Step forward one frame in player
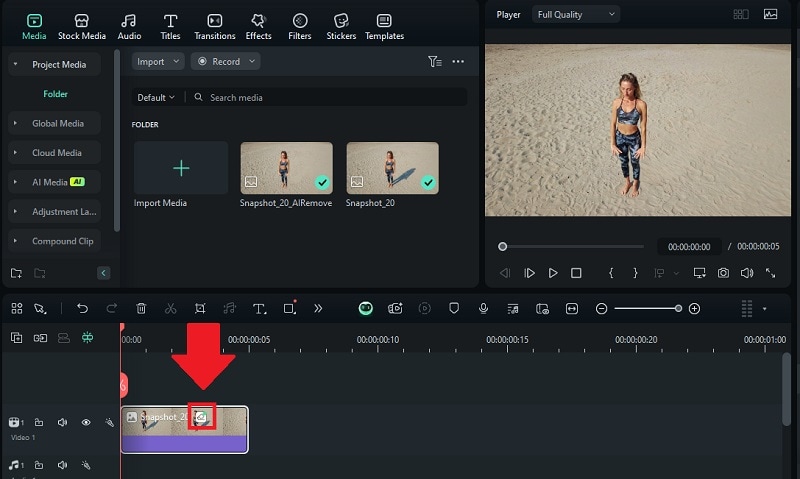Image resolution: width=800 pixels, height=479 pixels. (x=529, y=273)
